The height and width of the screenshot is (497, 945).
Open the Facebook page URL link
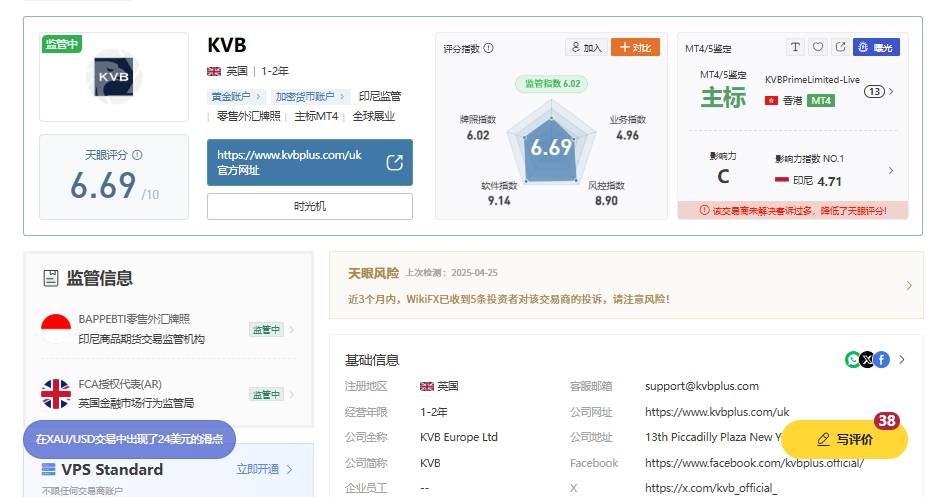coord(754,463)
